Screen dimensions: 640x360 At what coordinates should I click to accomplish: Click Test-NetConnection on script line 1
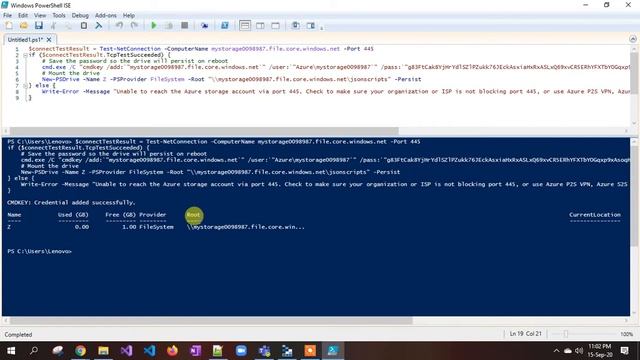[130, 49]
